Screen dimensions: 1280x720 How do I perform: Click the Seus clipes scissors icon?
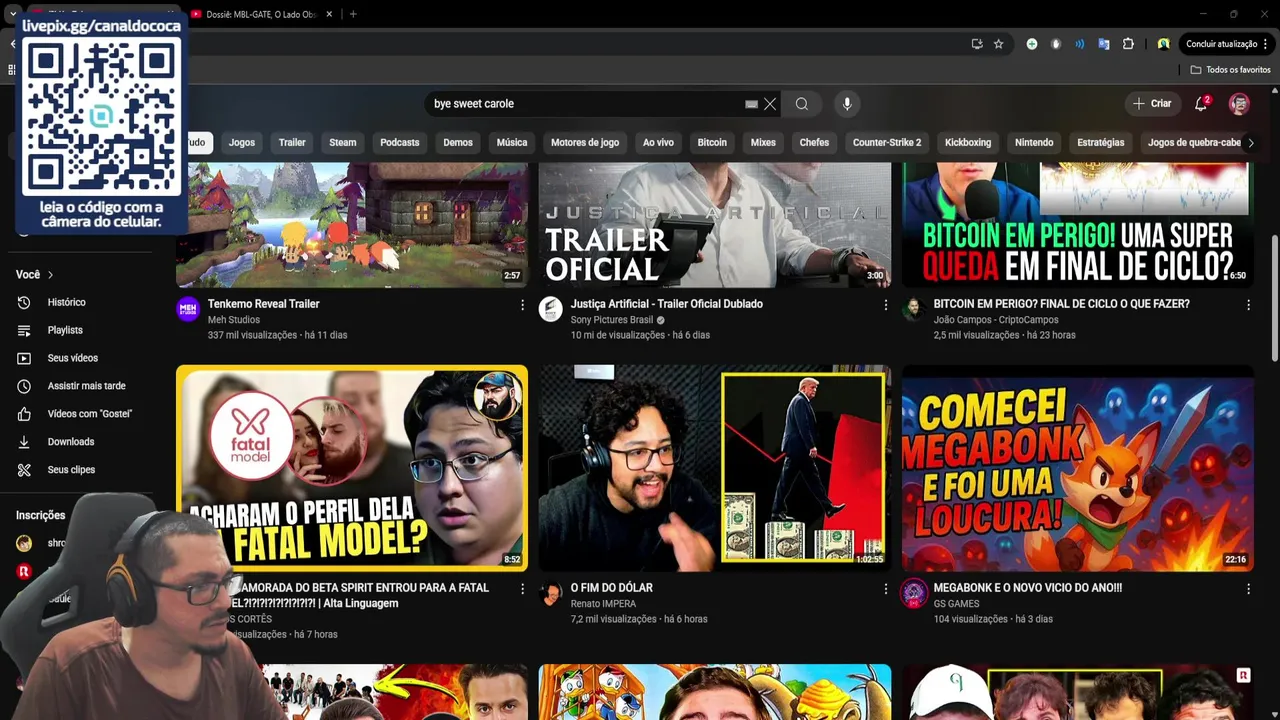pyautogui.click(x=24, y=470)
